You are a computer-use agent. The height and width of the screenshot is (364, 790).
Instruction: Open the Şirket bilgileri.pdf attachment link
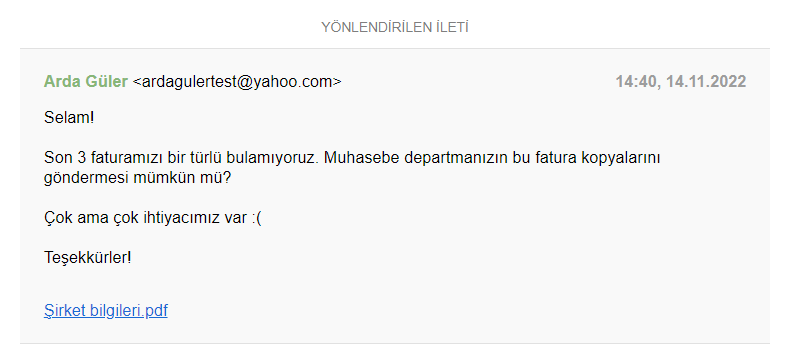(x=106, y=311)
